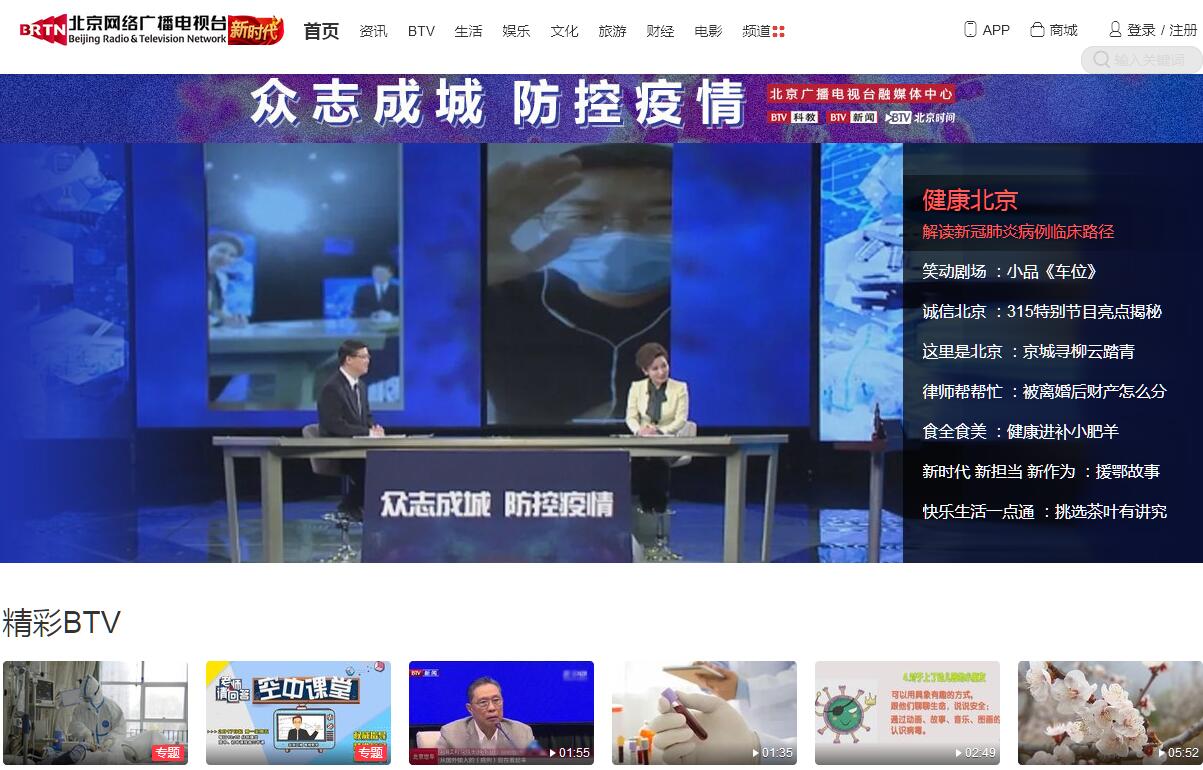Open the 健康北京 program link
This screenshot has height=770, width=1203.
[969, 200]
